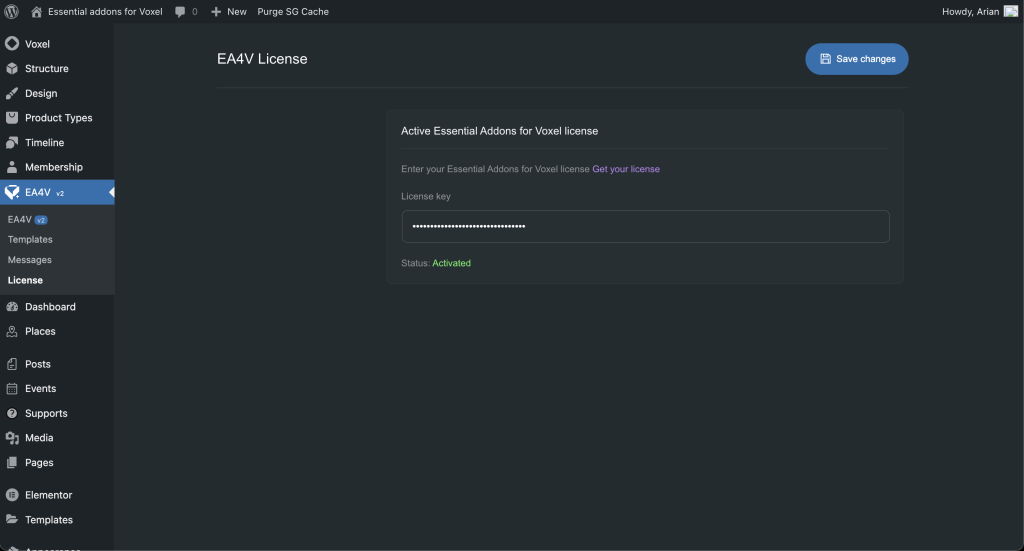Click the Media sidebar icon
The width and height of the screenshot is (1024, 551).
tap(12, 438)
